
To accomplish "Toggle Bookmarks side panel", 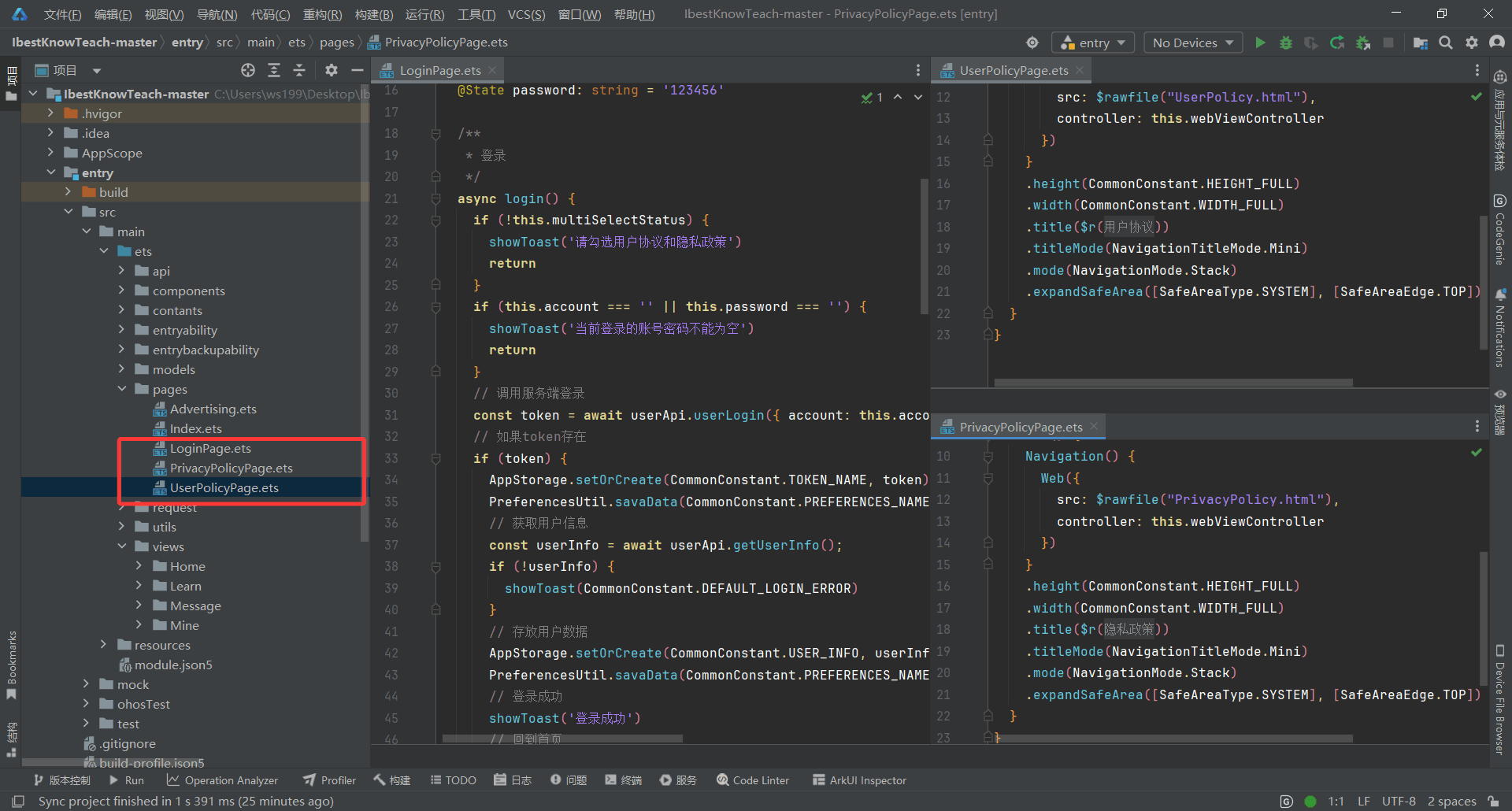I will pyautogui.click(x=11, y=665).
